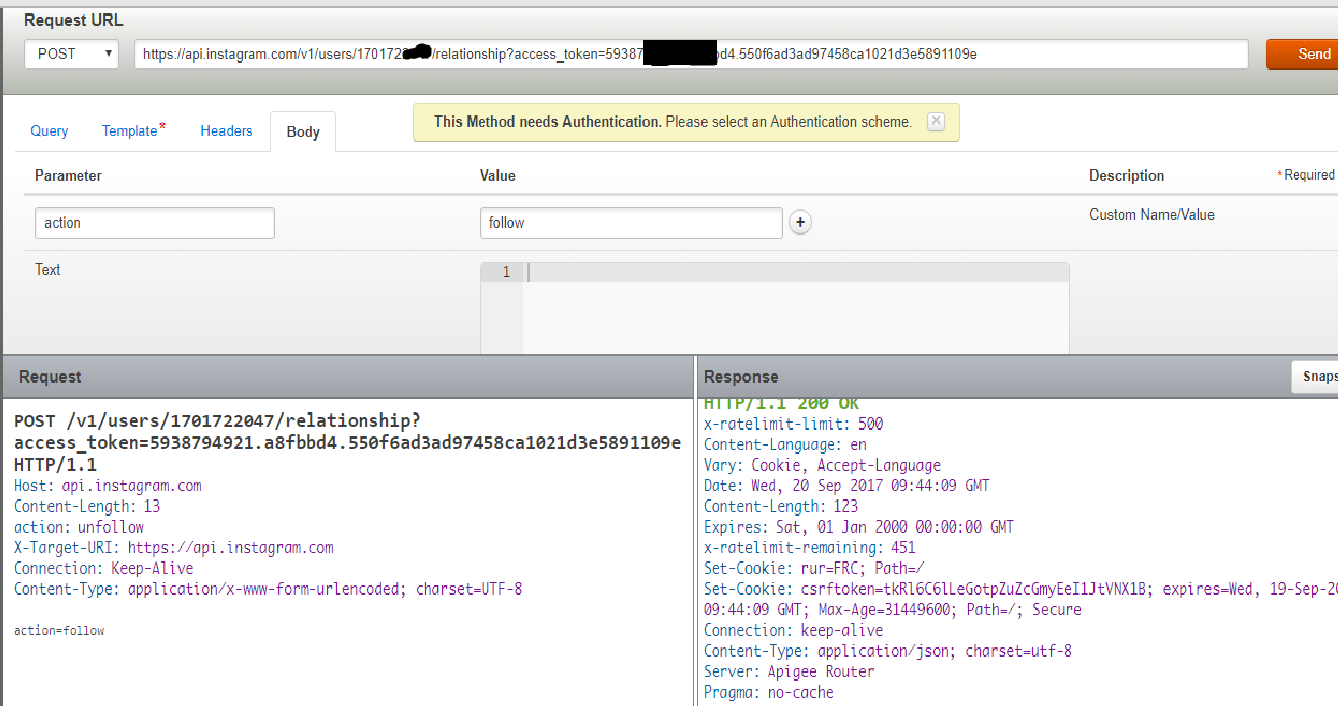This screenshot has height=706, width=1338.
Task: Click 'Please select an Authentication scheme' message
Action: tap(788, 122)
